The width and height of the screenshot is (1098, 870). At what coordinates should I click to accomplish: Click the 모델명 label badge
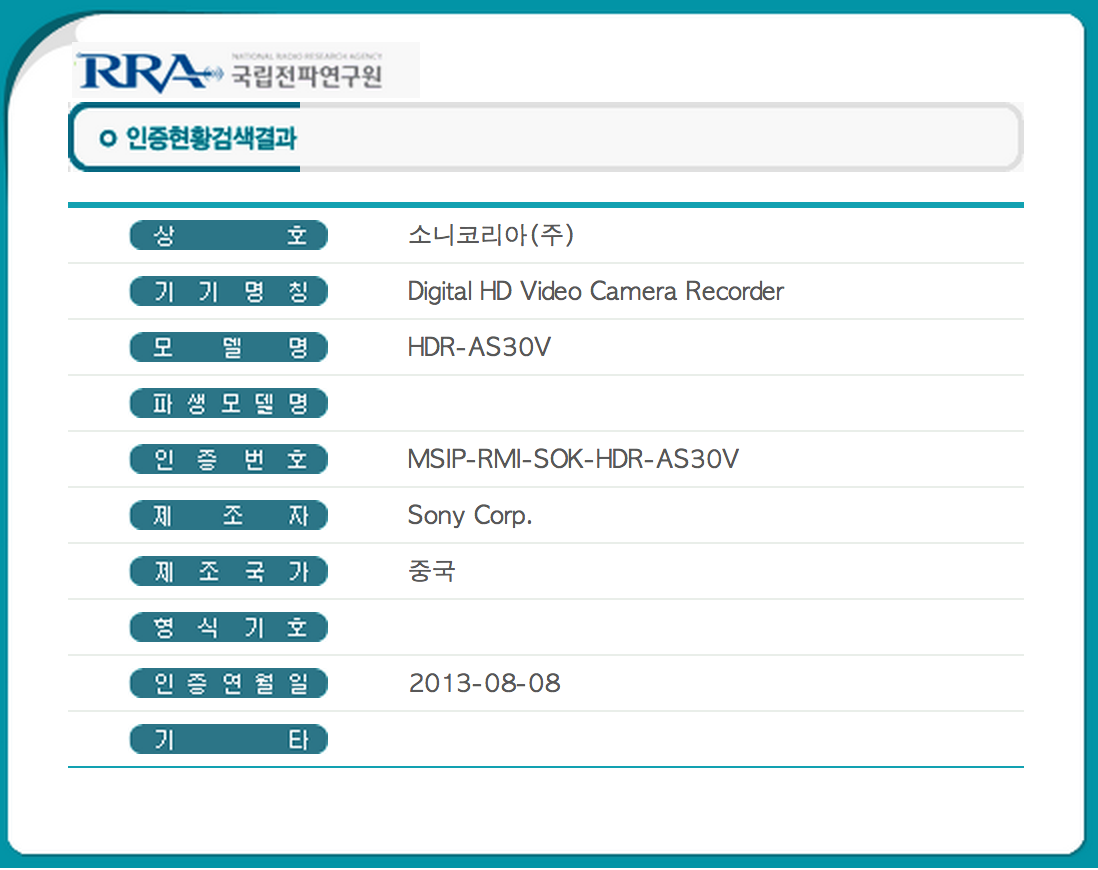229,347
